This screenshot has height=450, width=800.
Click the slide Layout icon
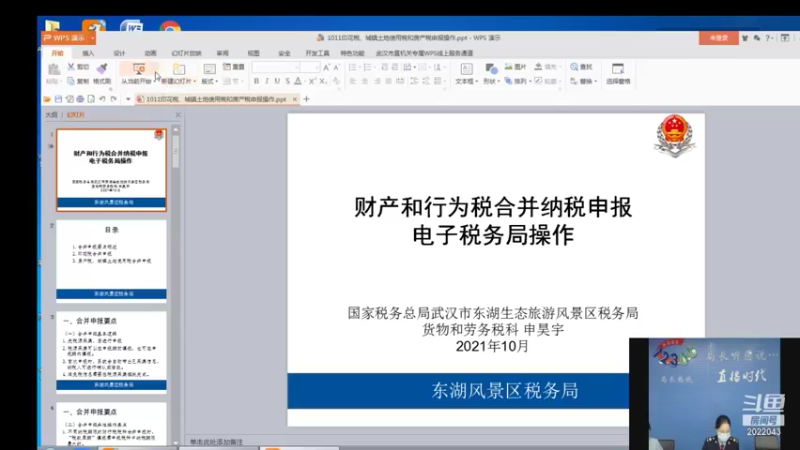[209, 69]
